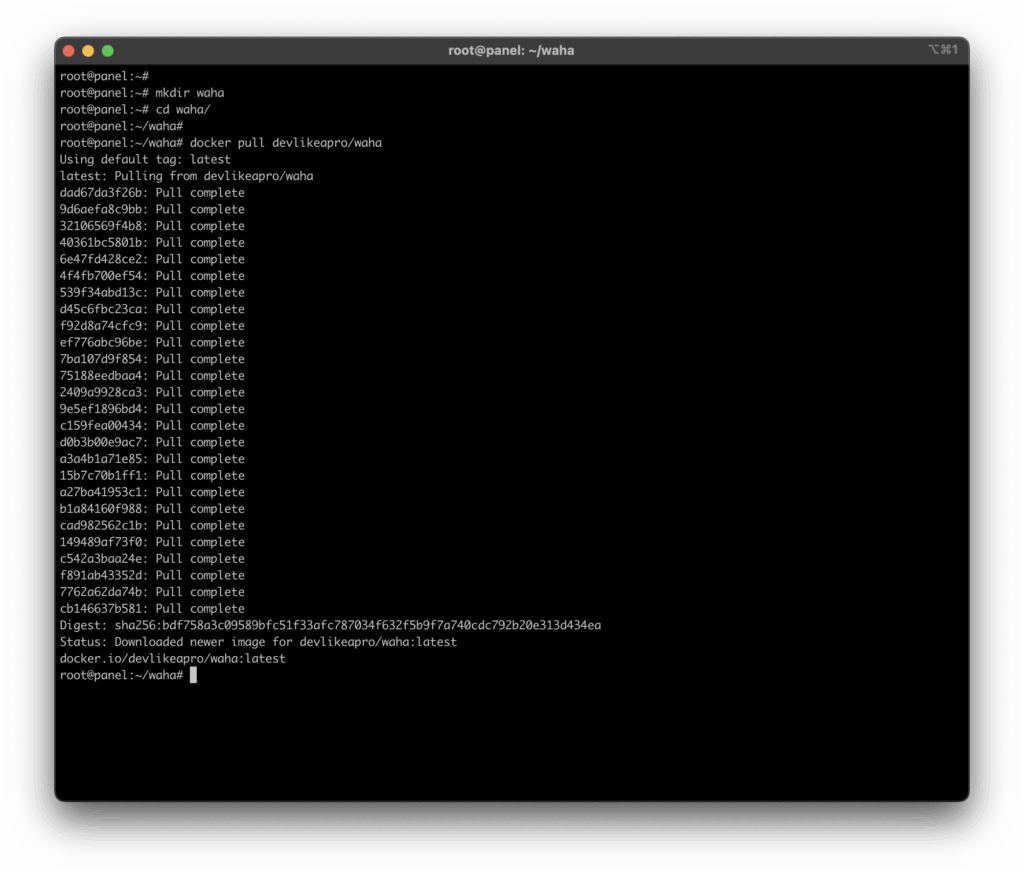Click the layer ID cb146637b581

[103, 609]
